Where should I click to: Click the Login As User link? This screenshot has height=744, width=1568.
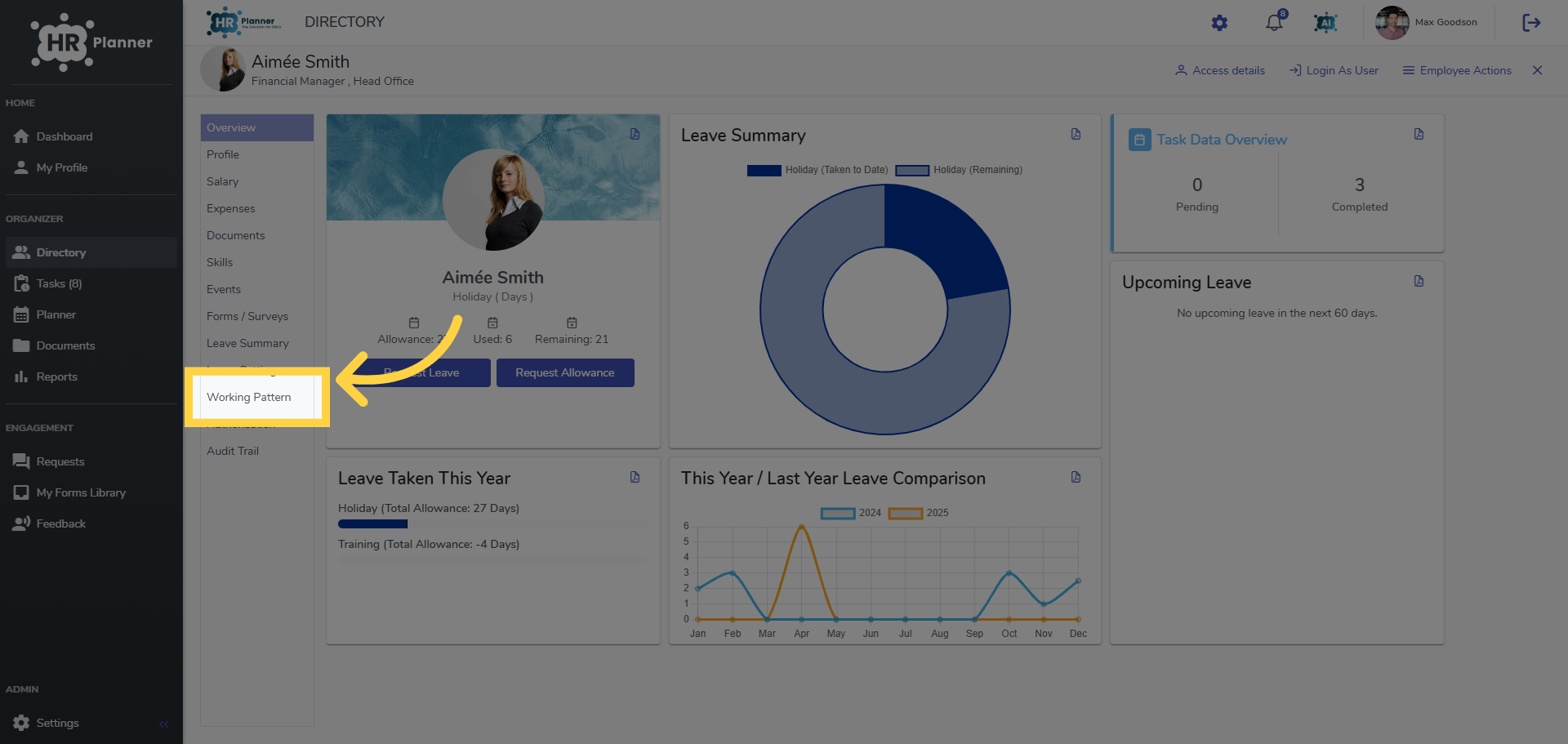[x=1334, y=70]
